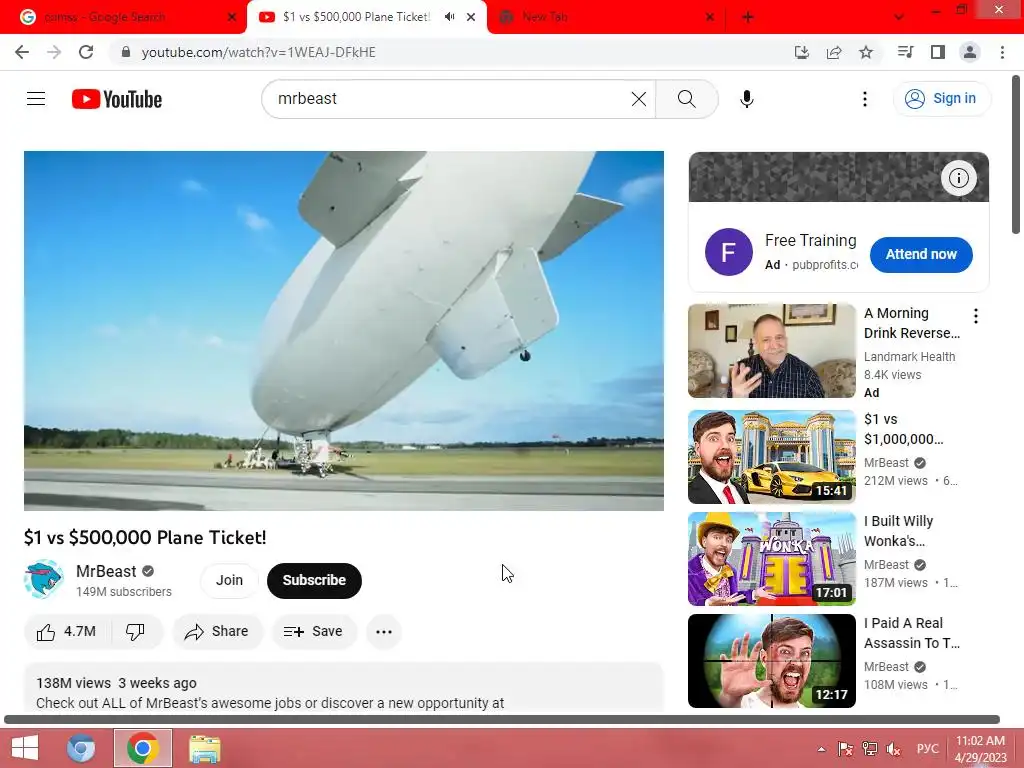Click the horizontal page scrollbar
The image size is (1024, 768).
(x=502, y=720)
